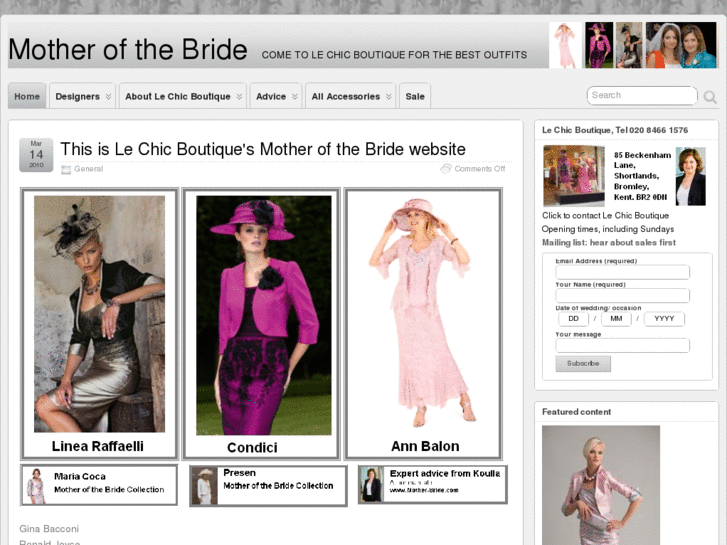
Task: Focus the Your message field
Action: pyautogui.click(x=622, y=345)
